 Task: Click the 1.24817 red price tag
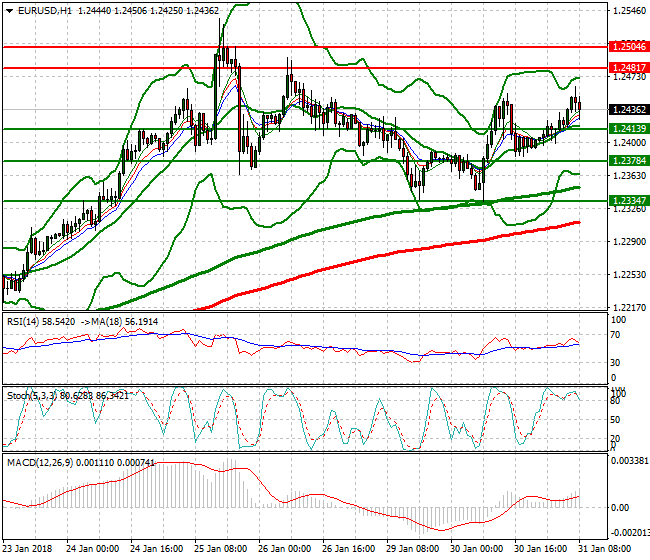629,68
